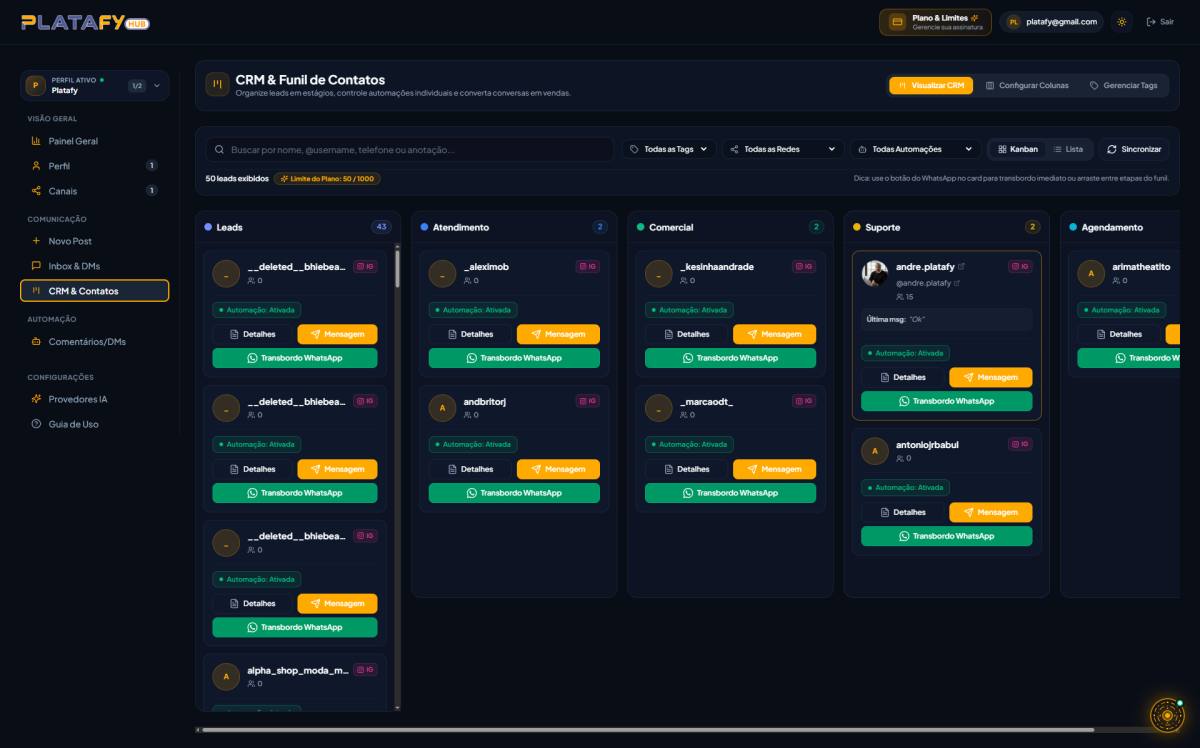Open Guia de Uso in sidebar
This screenshot has height=748, width=1200.
(95, 424)
